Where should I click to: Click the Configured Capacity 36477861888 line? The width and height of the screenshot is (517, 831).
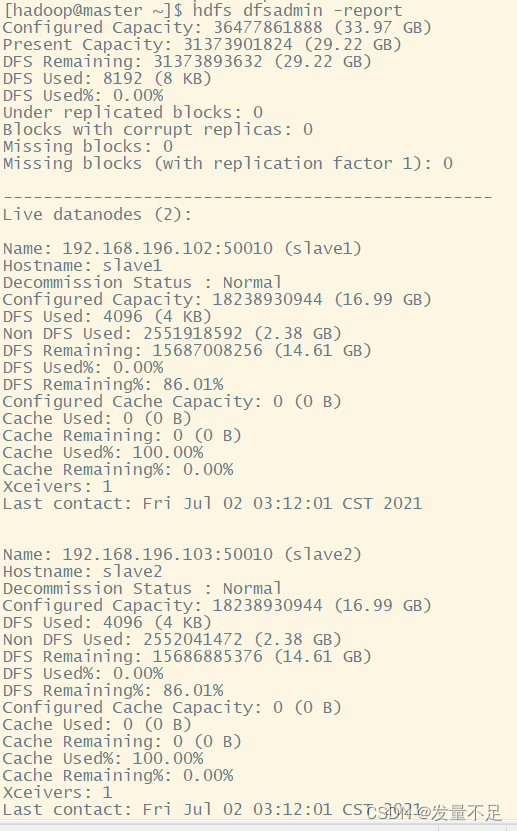point(217,27)
